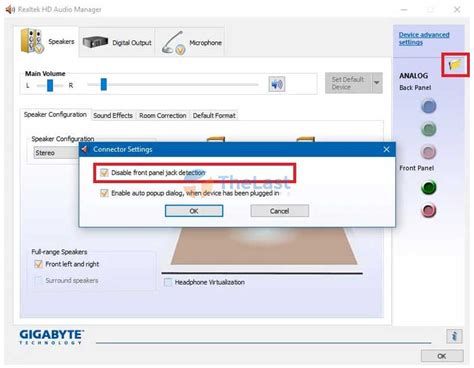
Task: Click the L-R balance slider handle
Action: pyautogui.click(x=50, y=85)
